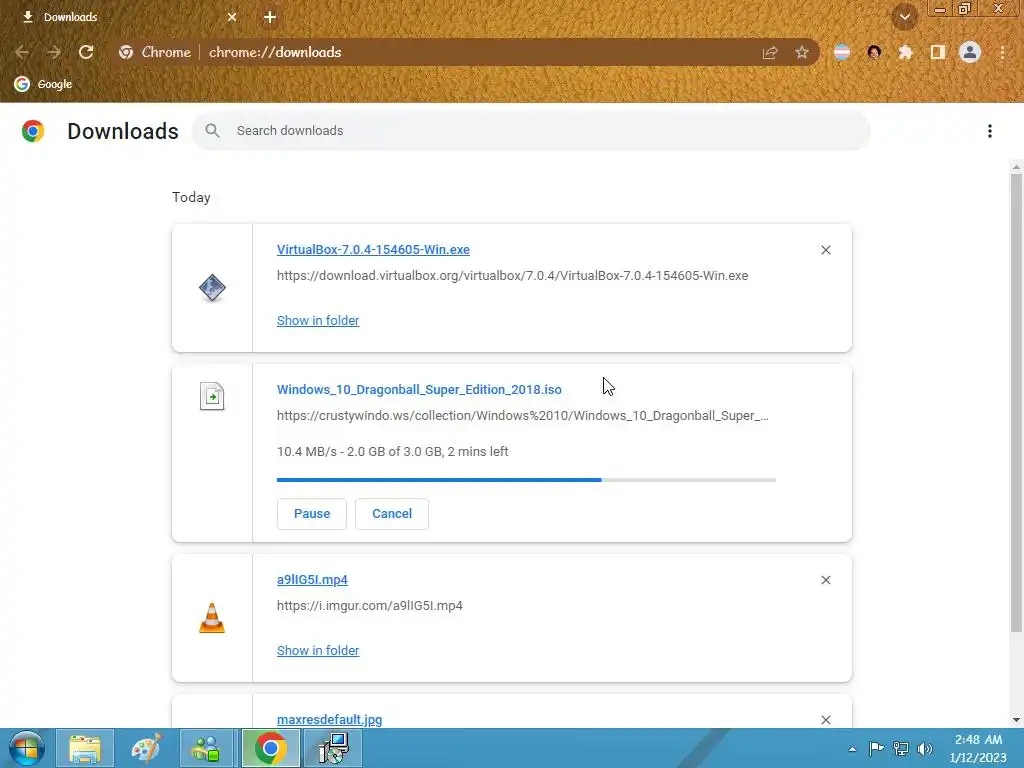
Task: Open a new tab with plus button
Action: tap(270, 17)
